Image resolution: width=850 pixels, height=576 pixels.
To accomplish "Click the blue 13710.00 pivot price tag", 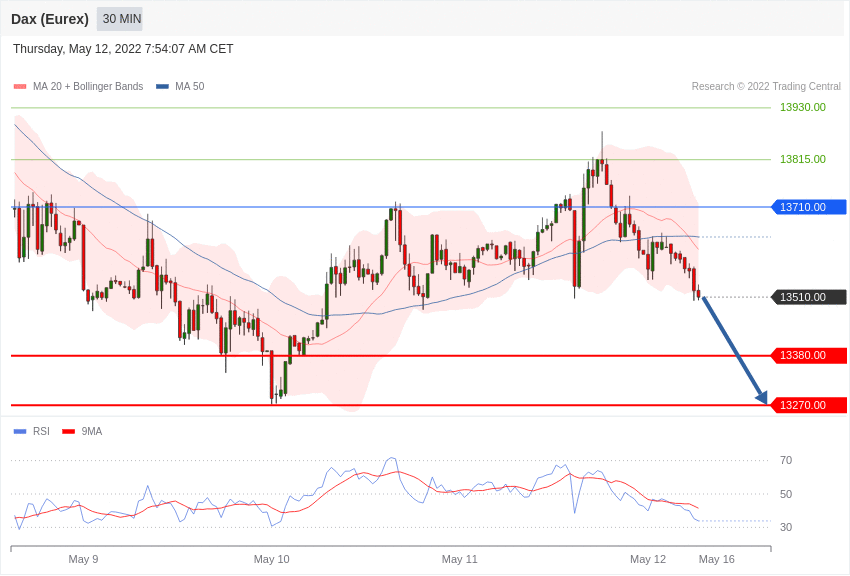I will point(808,207).
